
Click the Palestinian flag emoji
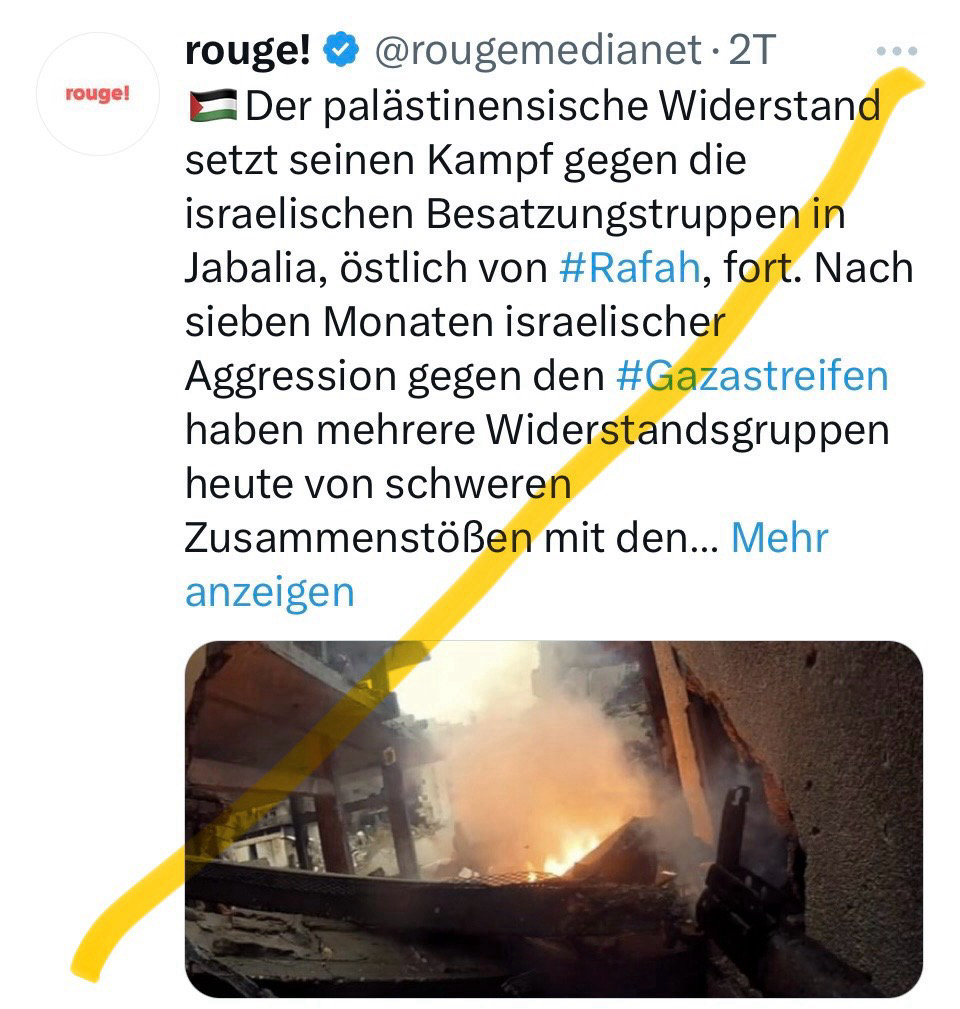coord(213,106)
